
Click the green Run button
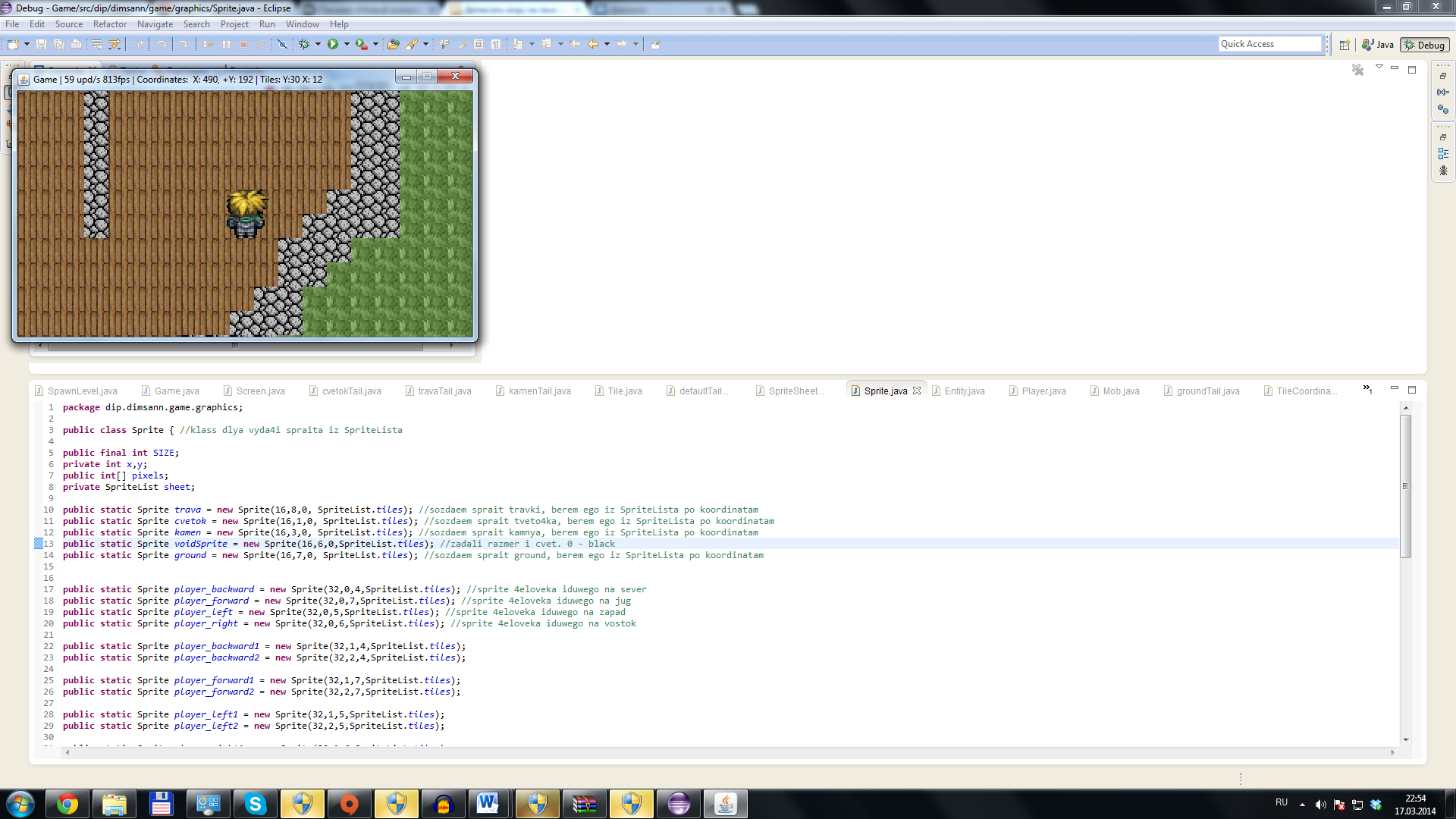tap(333, 44)
